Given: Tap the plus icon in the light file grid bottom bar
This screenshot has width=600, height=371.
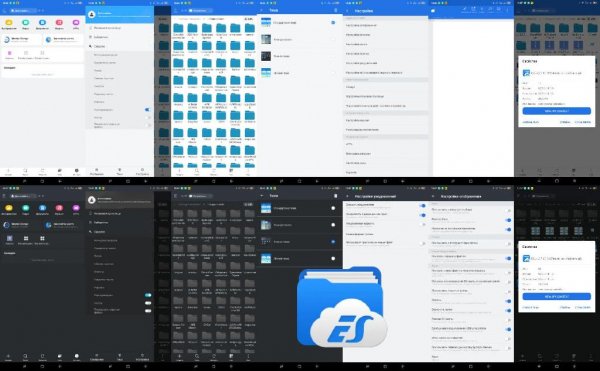Looking at the screenshot, I should (x=179, y=171).
